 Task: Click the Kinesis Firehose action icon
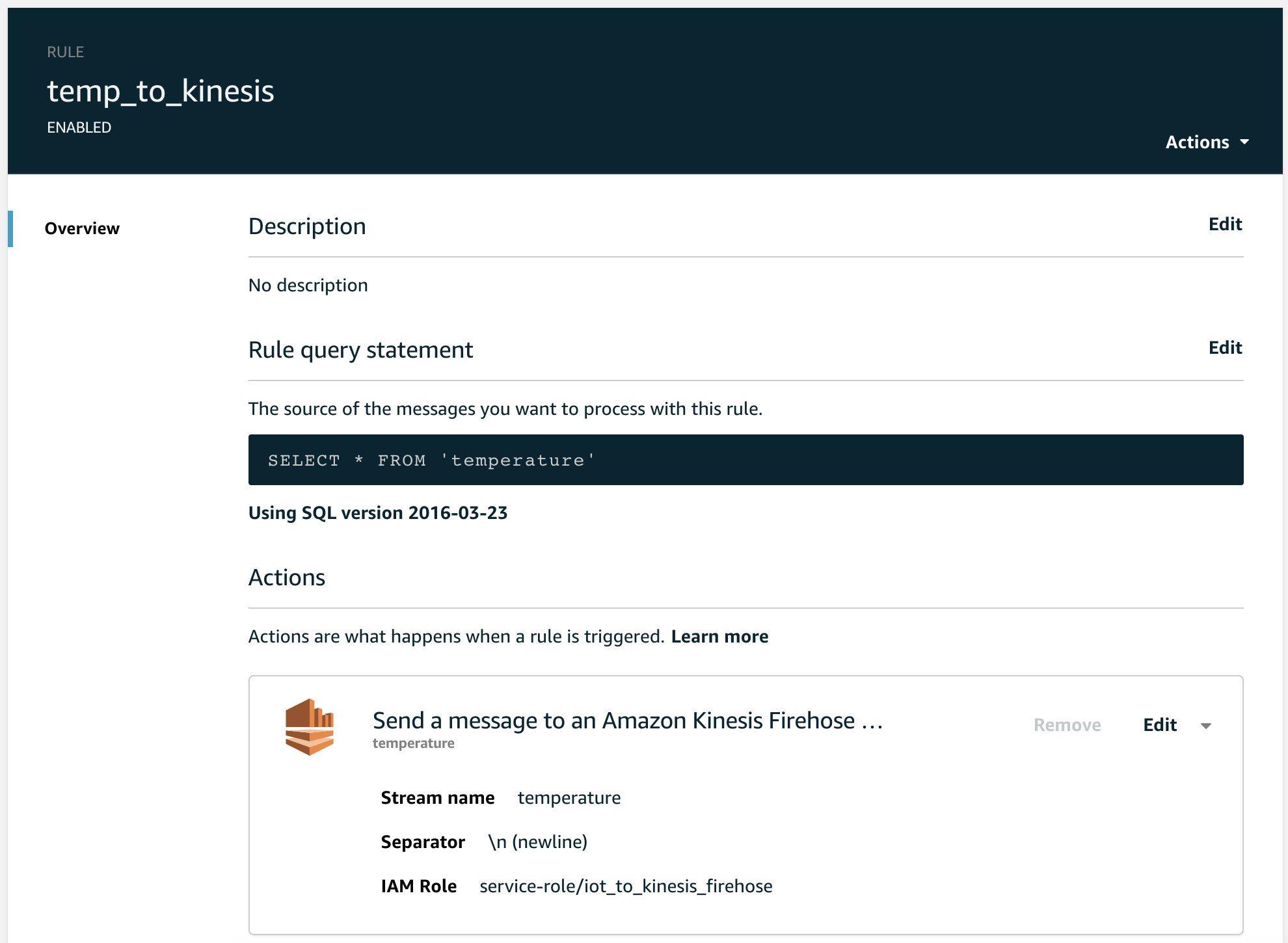[x=310, y=726]
